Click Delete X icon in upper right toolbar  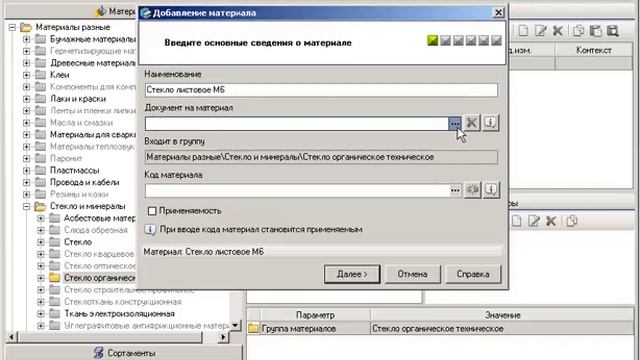point(558,31)
